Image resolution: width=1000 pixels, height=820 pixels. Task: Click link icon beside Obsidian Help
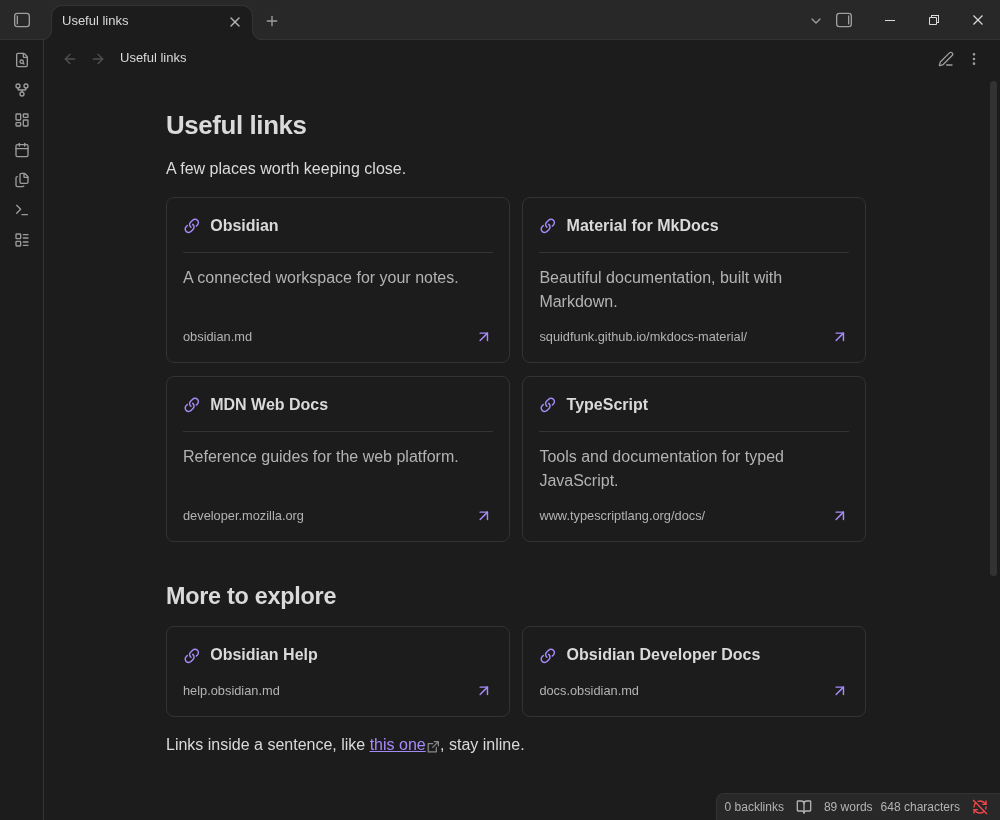tap(191, 655)
